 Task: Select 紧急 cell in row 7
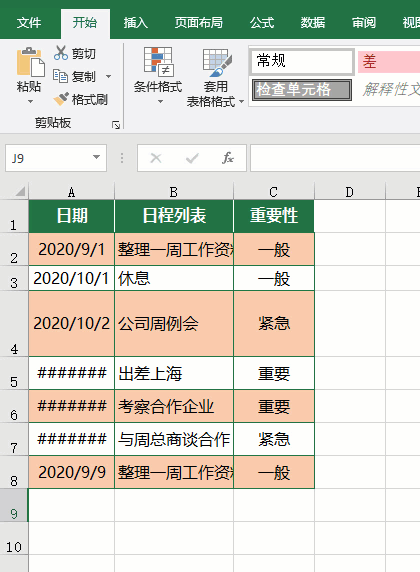274,439
